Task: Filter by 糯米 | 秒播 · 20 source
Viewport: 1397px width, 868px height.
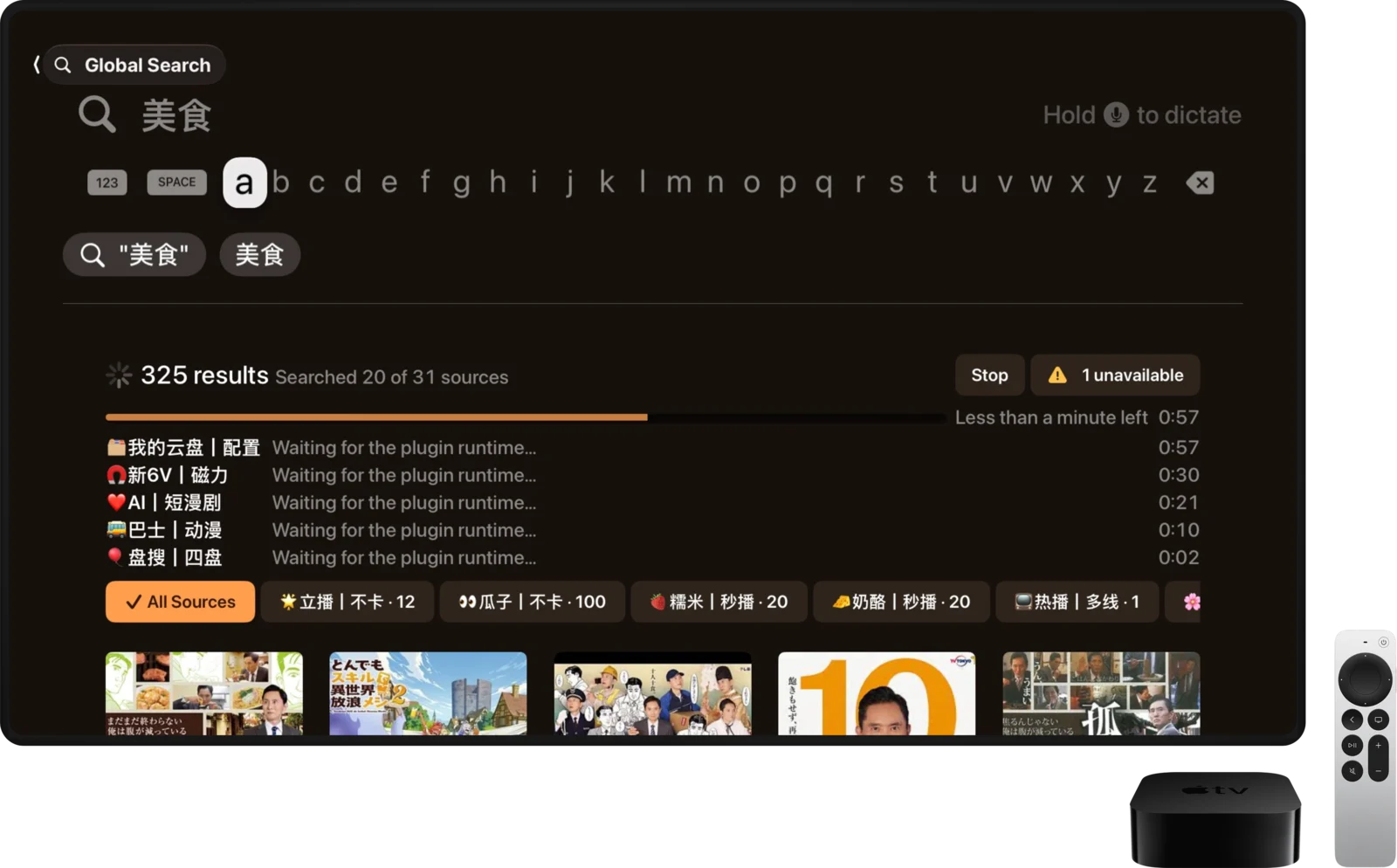Action: pyautogui.click(x=719, y=602)
